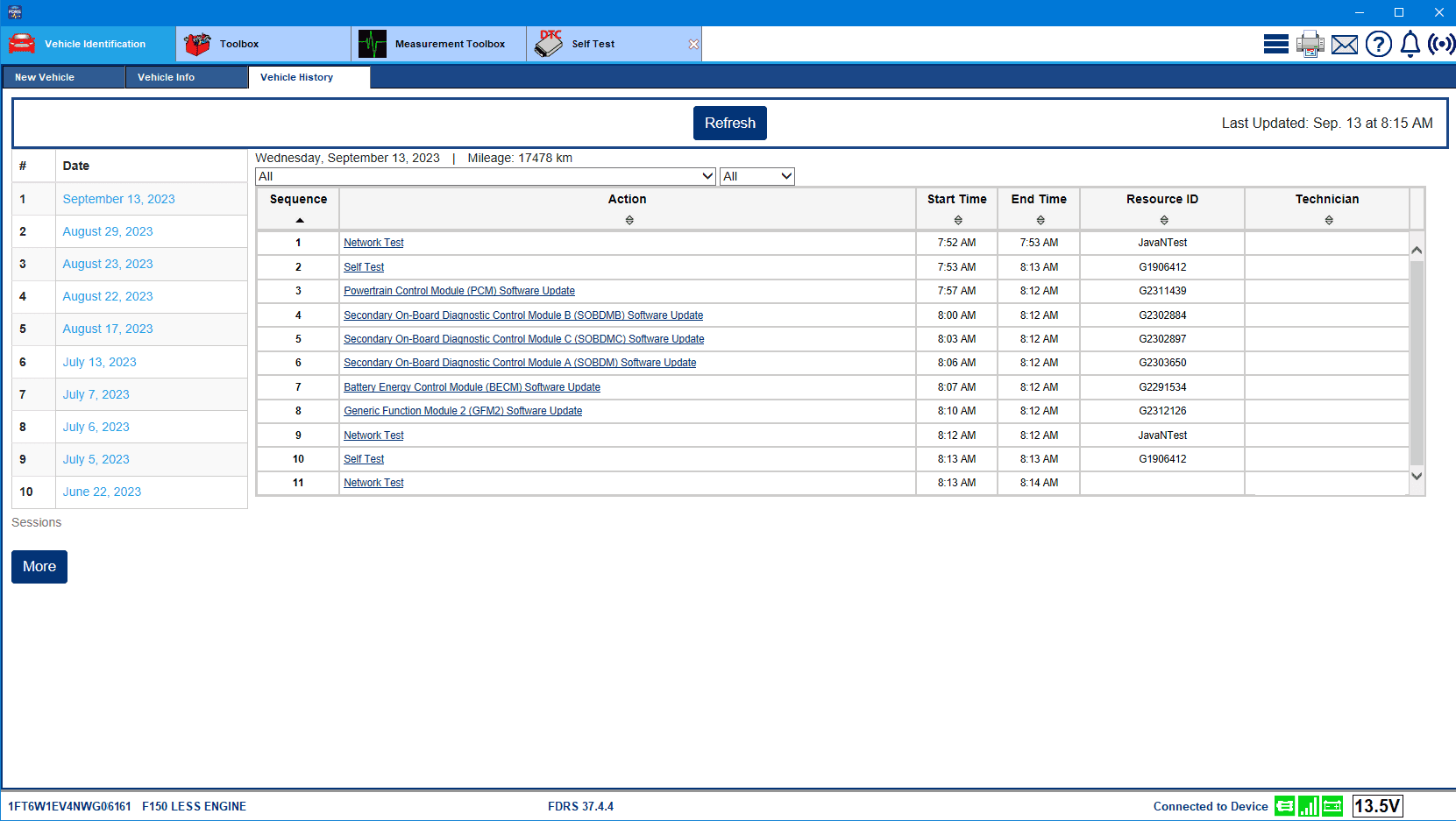Open the hamburger menu icon
1456x821 pixels.
coord(1275,44)
